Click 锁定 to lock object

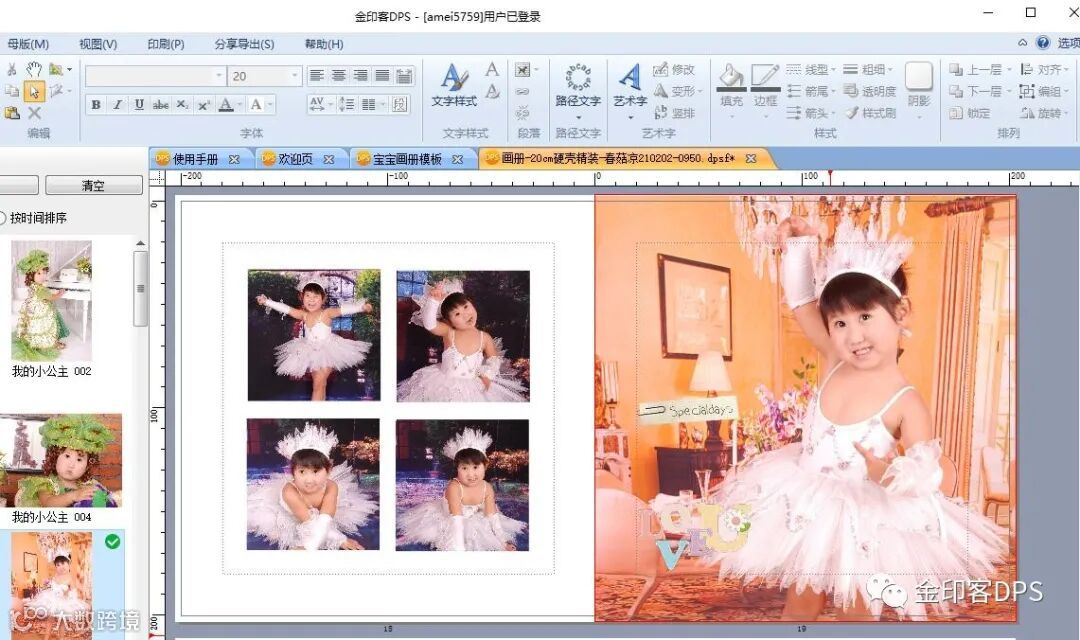click(970, 113)
